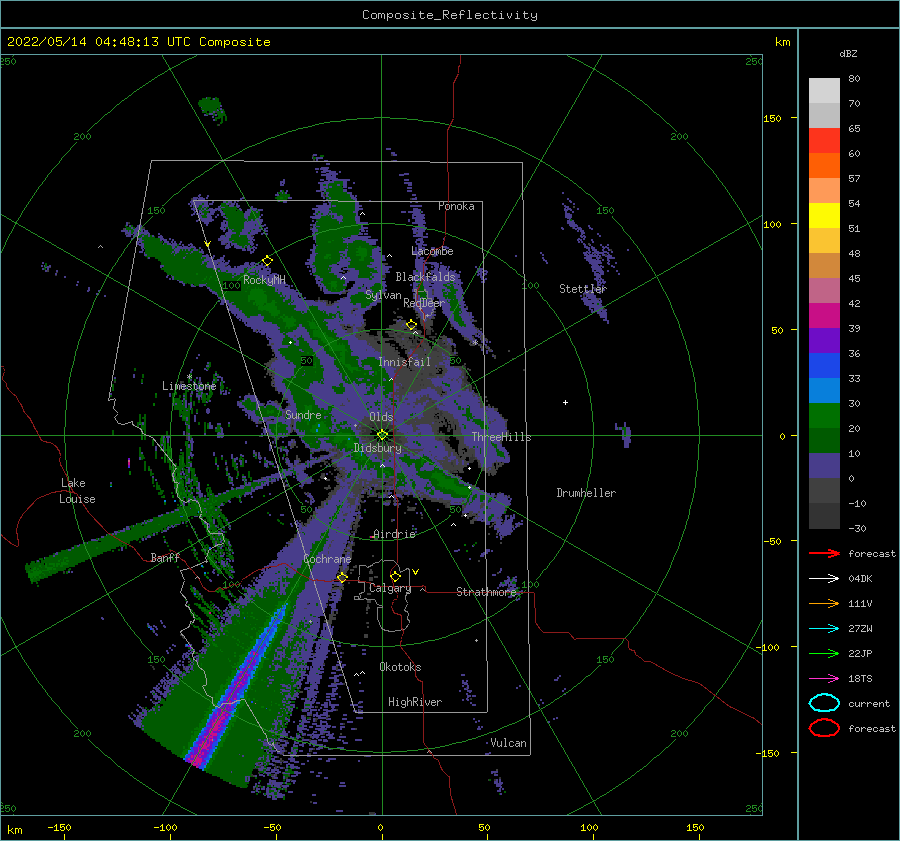
Task: Click the magenta 18TS arrow icon
Action: tap(824, 679)
